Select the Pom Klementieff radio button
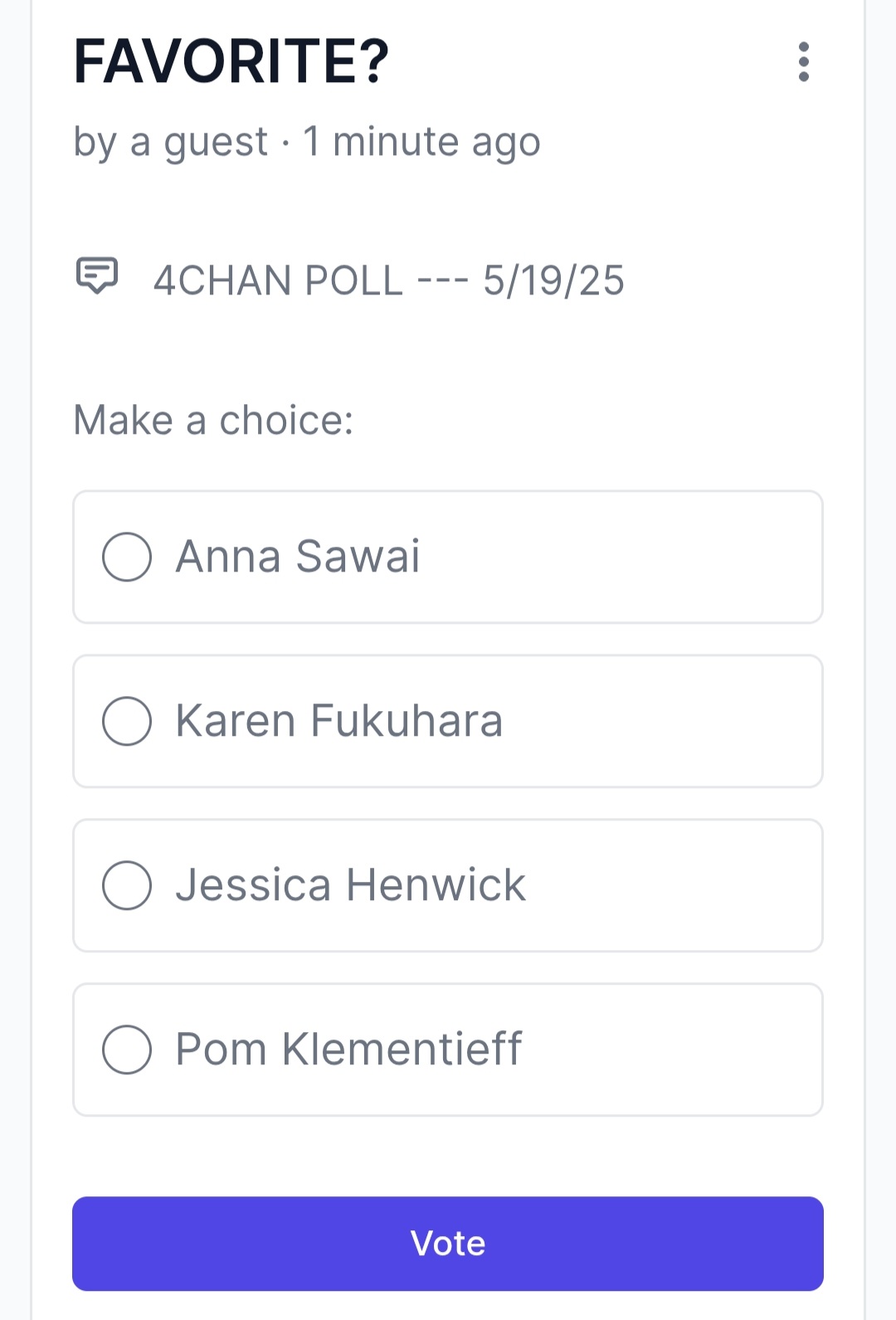Viewport: 896px width, 1320px height. 127,1050
